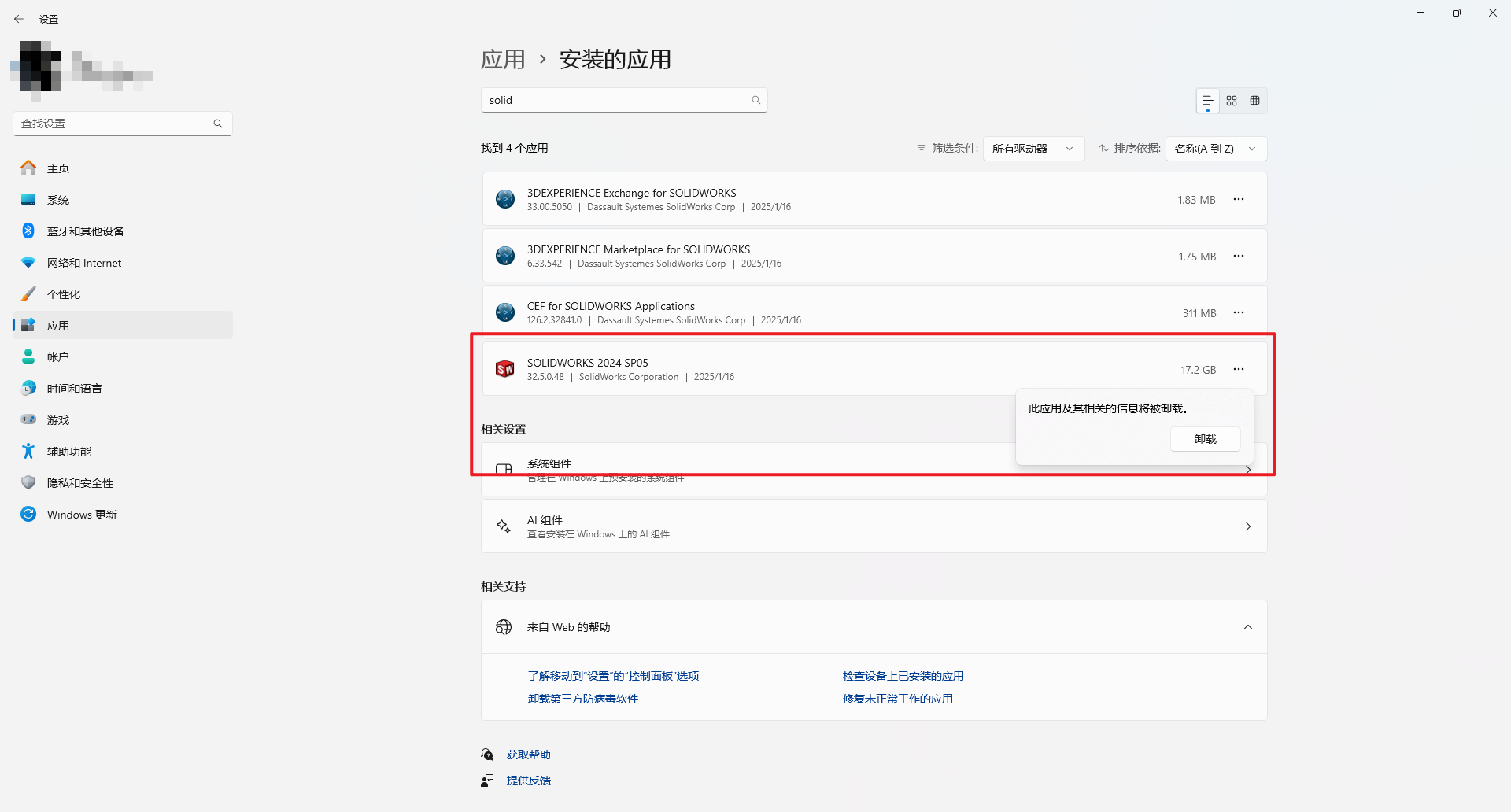The height and width of the screenshot is (812, 1511).
Task: Click the SOLIDWORKS 2024 SP05 red icon
Action: [x=505, y=369]
